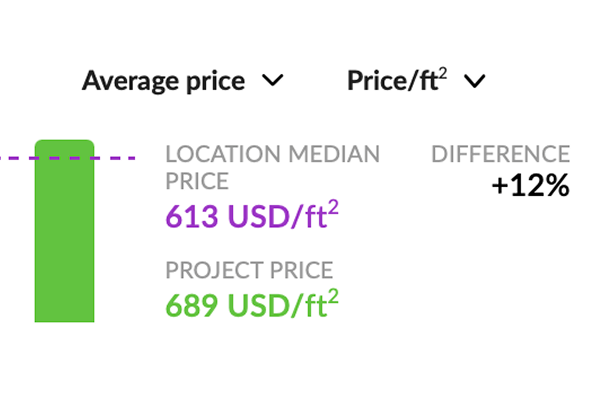Screen dimensions: 592x401
Task: Click the word PRICE under LOCATION MEDIAN
Action: [197, 181]
